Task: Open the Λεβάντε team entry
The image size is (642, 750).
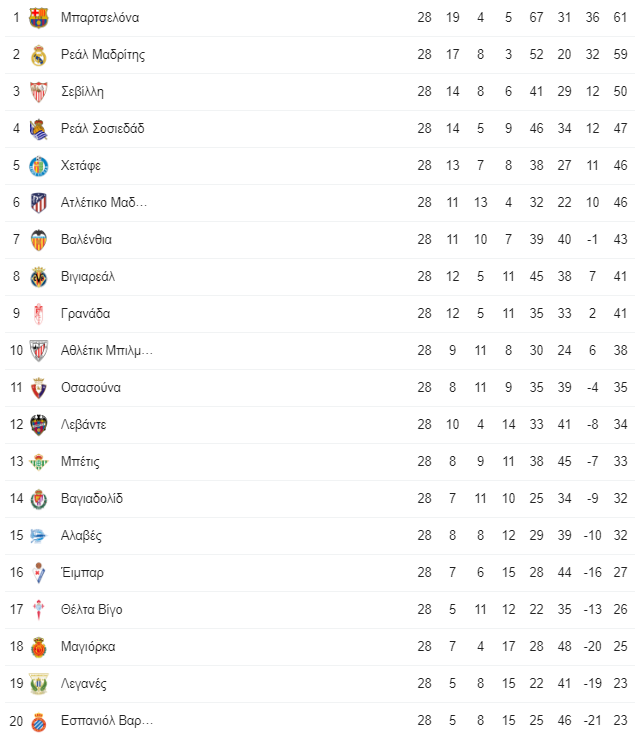Action: [x=84, y=425]
